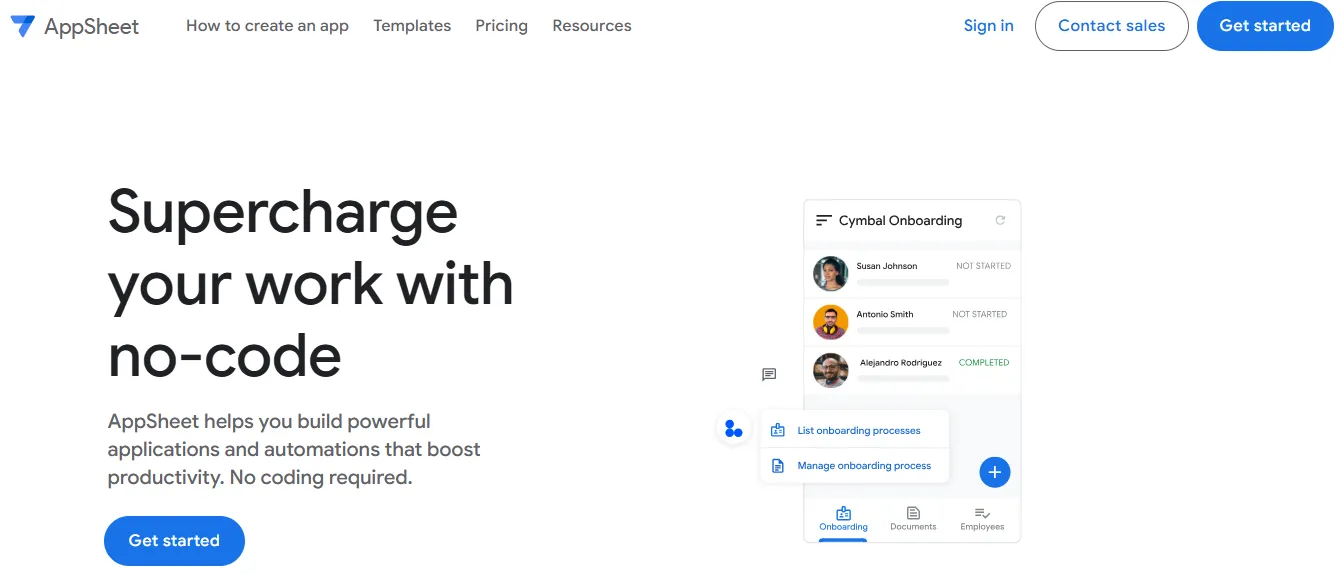Screen dimensions: 1338x574
Task: Open How to create an app
Action: pos(267,26)
